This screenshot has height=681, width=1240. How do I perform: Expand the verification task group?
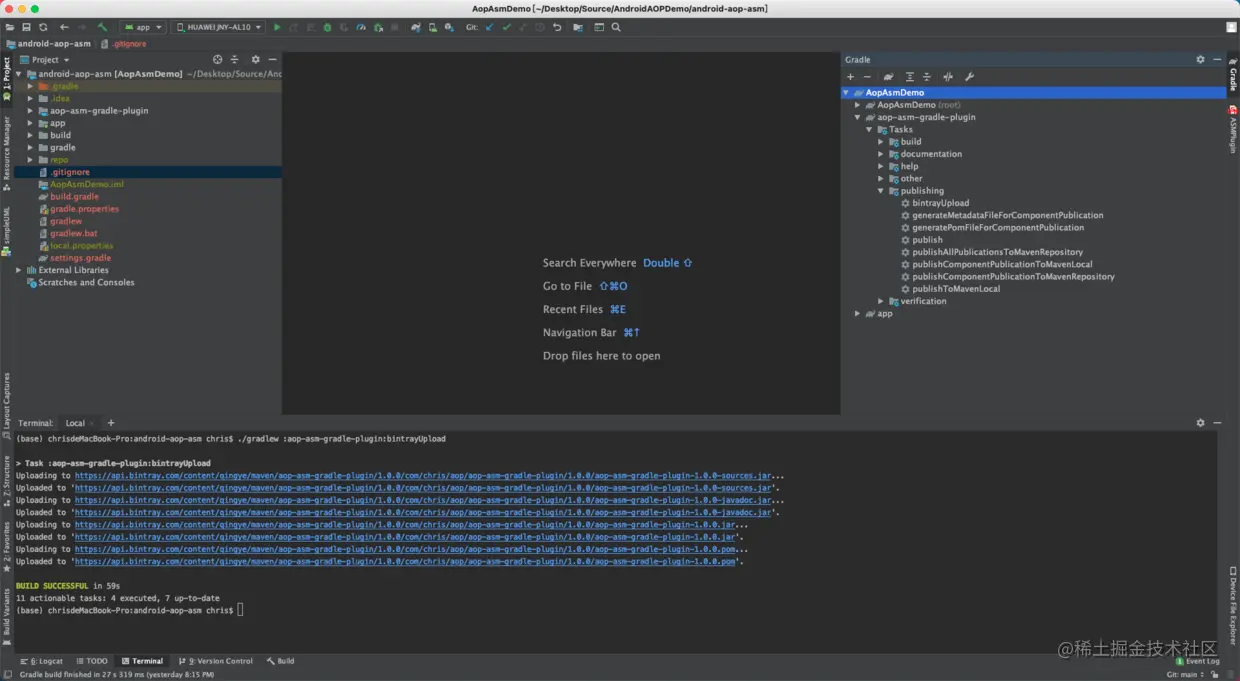[x=881, y=301]
